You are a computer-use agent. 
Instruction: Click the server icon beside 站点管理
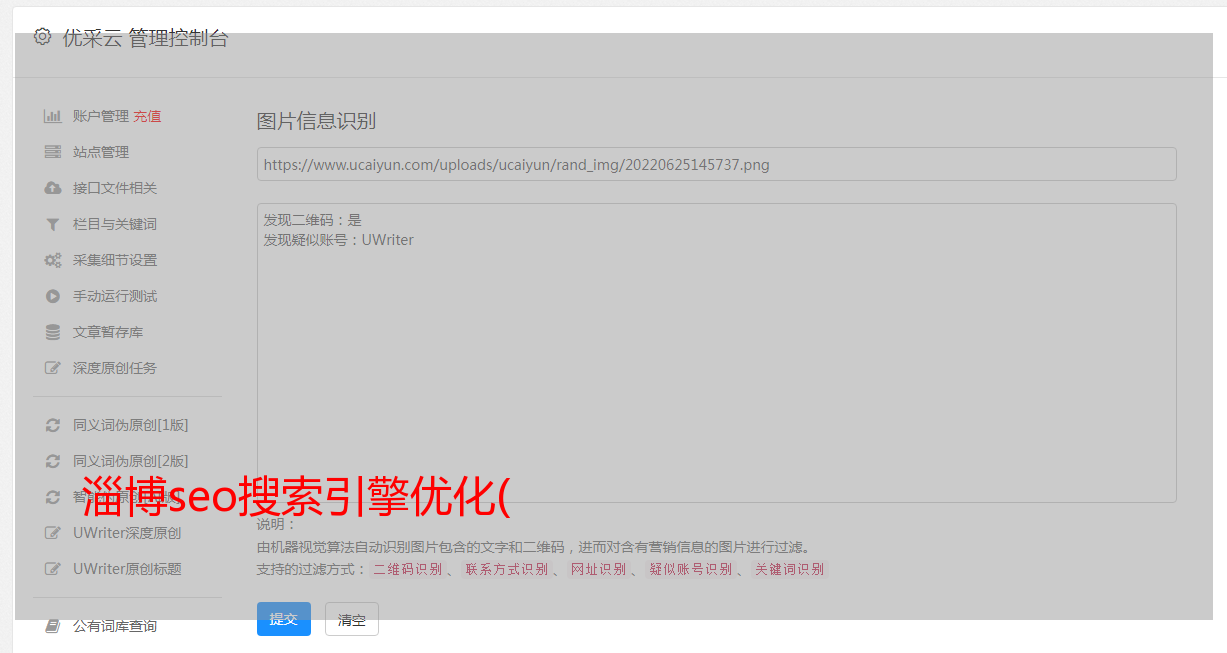(53, 152)
